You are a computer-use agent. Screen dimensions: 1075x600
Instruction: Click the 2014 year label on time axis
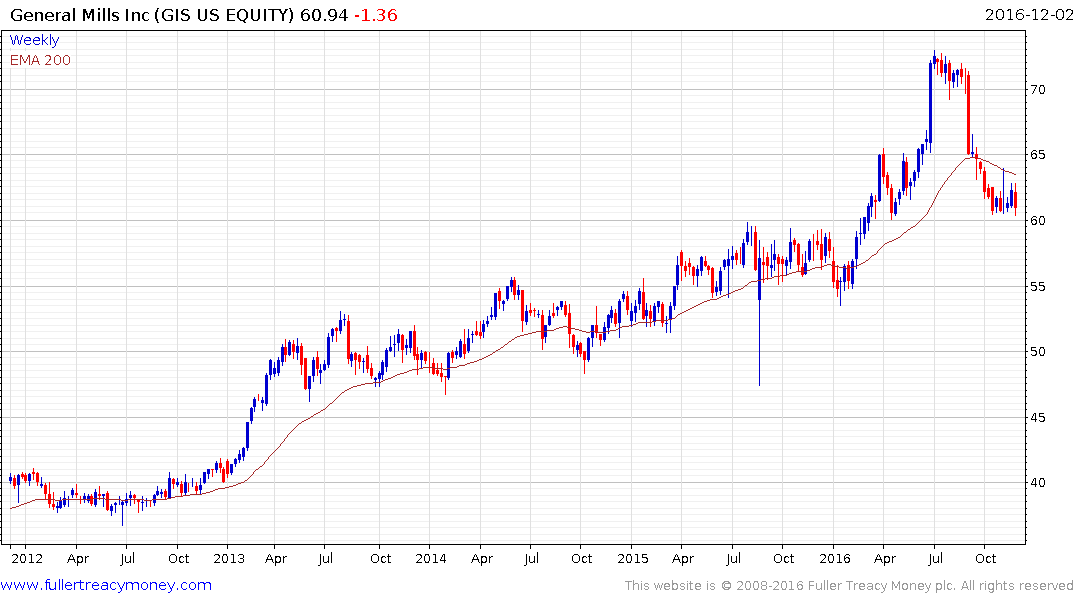431,558
